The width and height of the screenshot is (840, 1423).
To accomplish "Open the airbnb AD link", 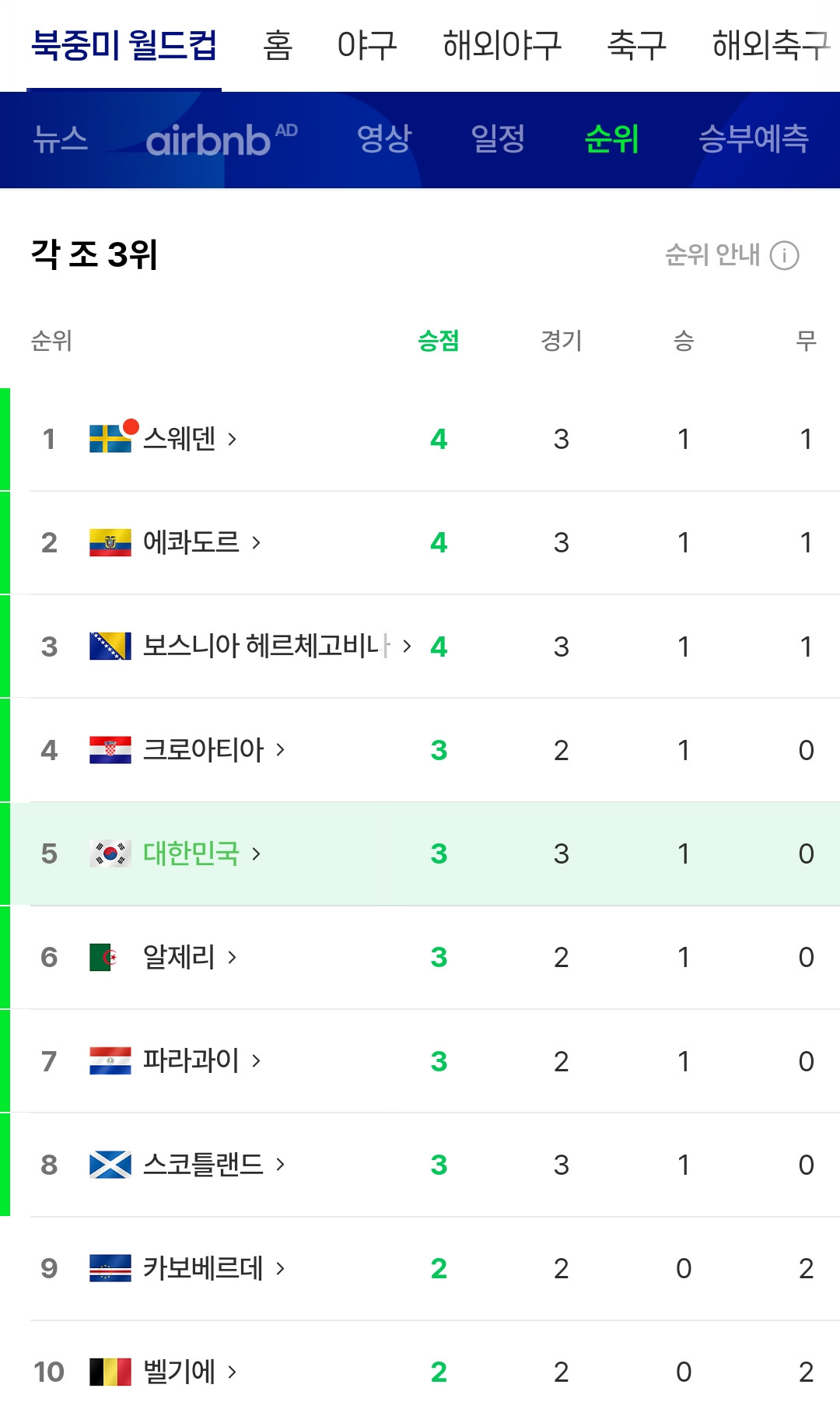I will tap(222, 139).
